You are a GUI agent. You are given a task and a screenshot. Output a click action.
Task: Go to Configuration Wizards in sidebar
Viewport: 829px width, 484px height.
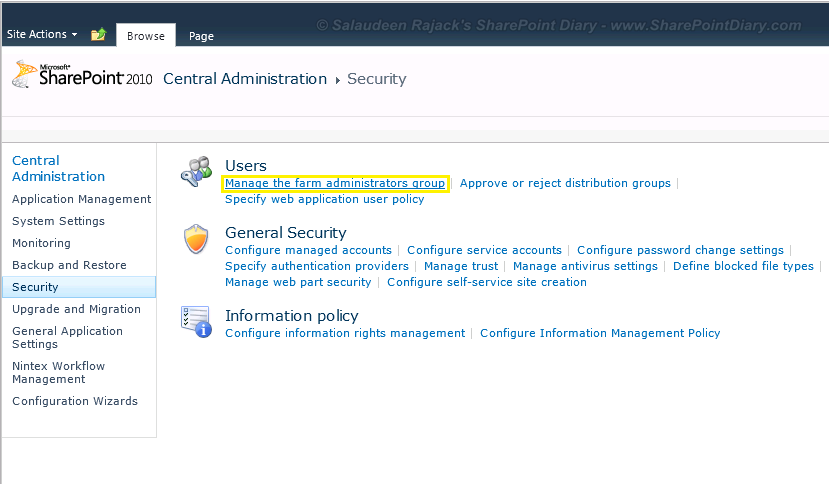[x=75, y=401]
